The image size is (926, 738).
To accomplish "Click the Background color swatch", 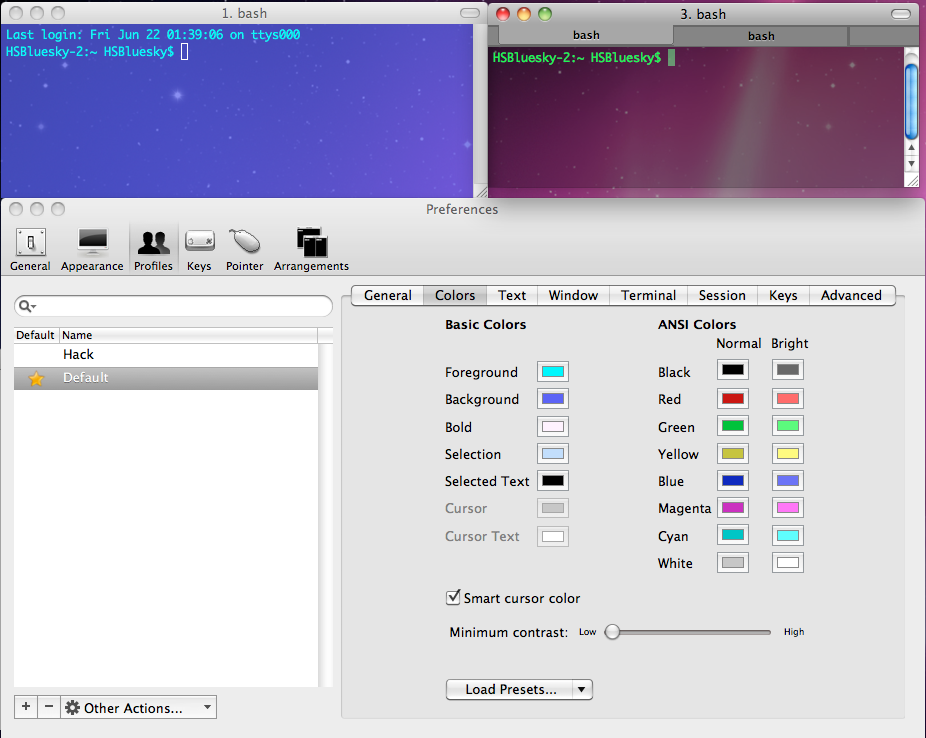I will coord(553,399).
